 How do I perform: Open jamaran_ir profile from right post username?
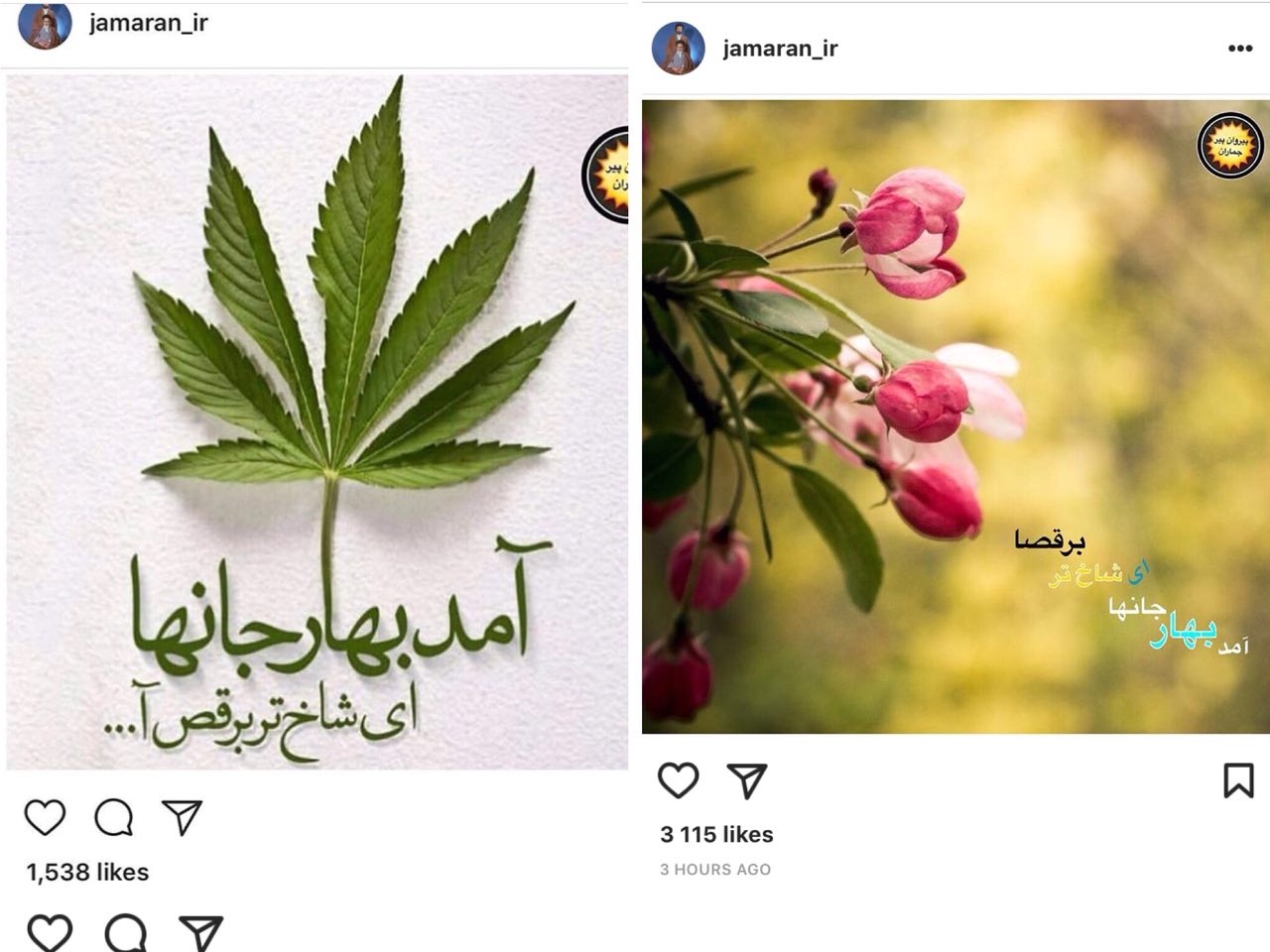[781, 49]
